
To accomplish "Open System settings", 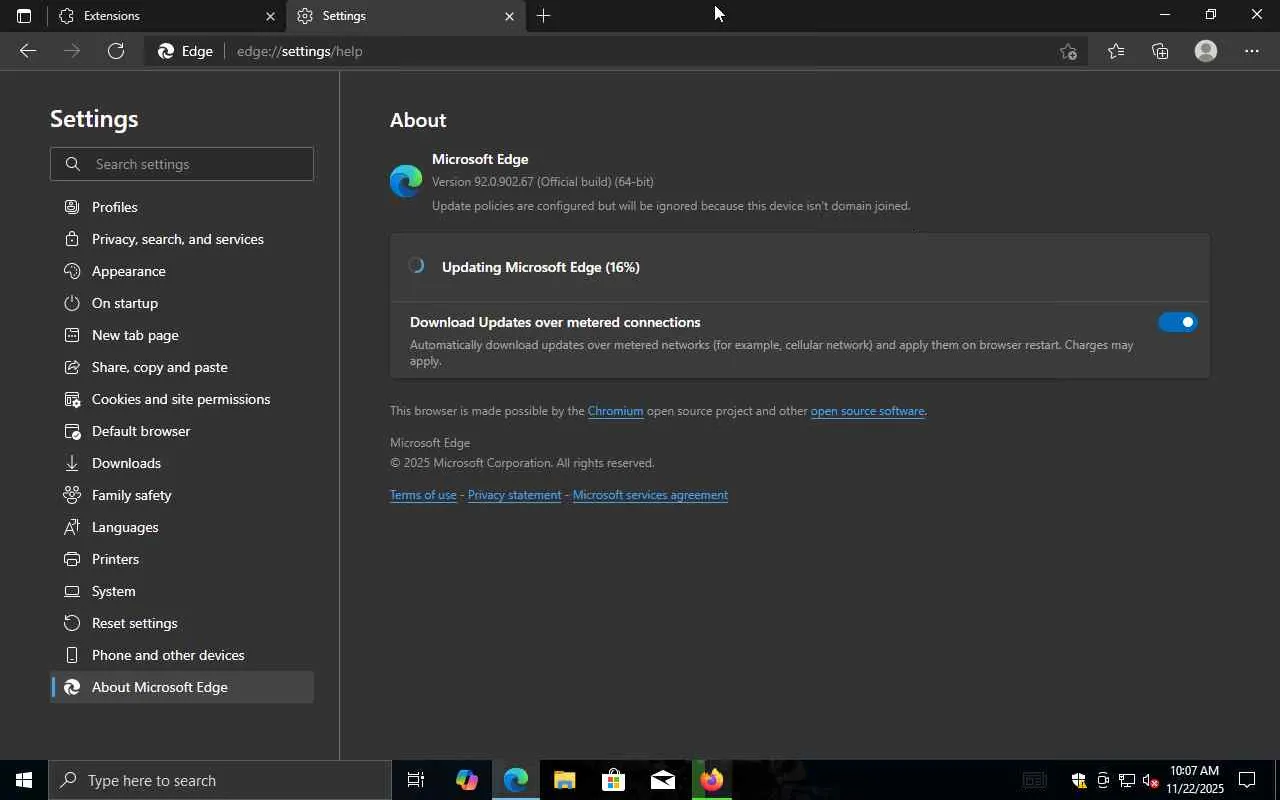I will (182, 591).
